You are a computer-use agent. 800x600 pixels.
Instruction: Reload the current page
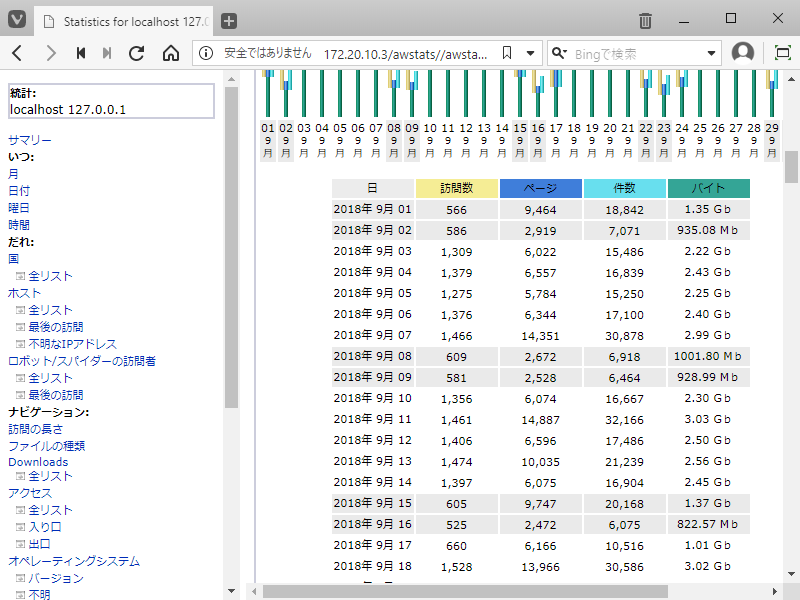click(139, 53)
